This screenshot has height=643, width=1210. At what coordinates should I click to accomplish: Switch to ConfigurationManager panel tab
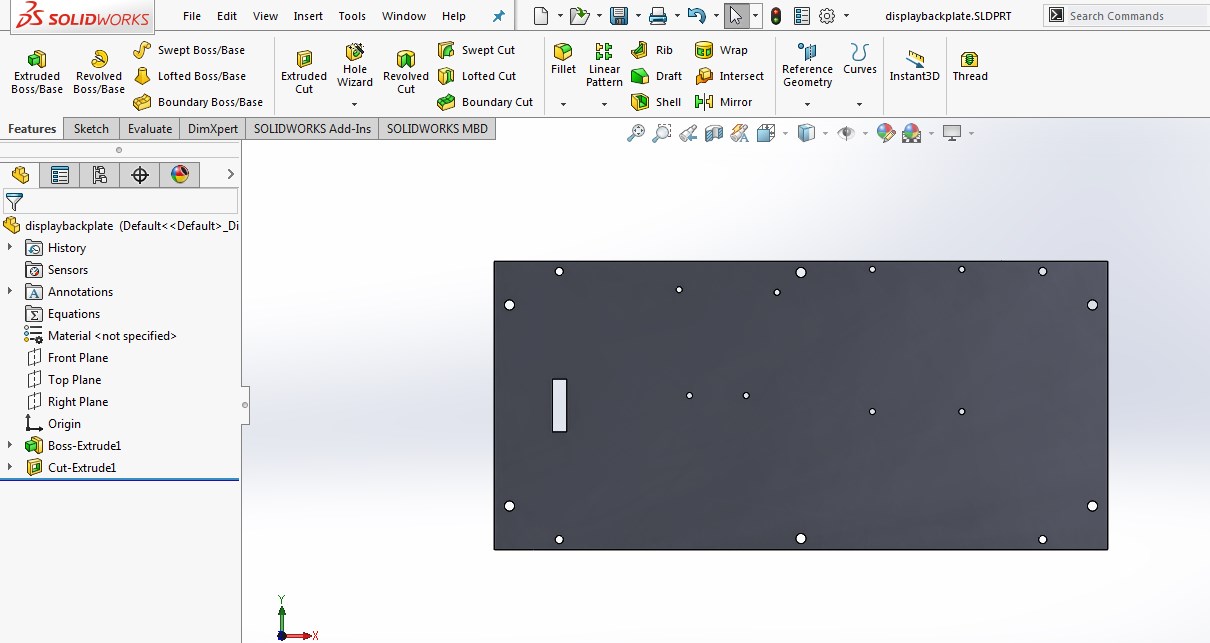click(x=100, y=175)
